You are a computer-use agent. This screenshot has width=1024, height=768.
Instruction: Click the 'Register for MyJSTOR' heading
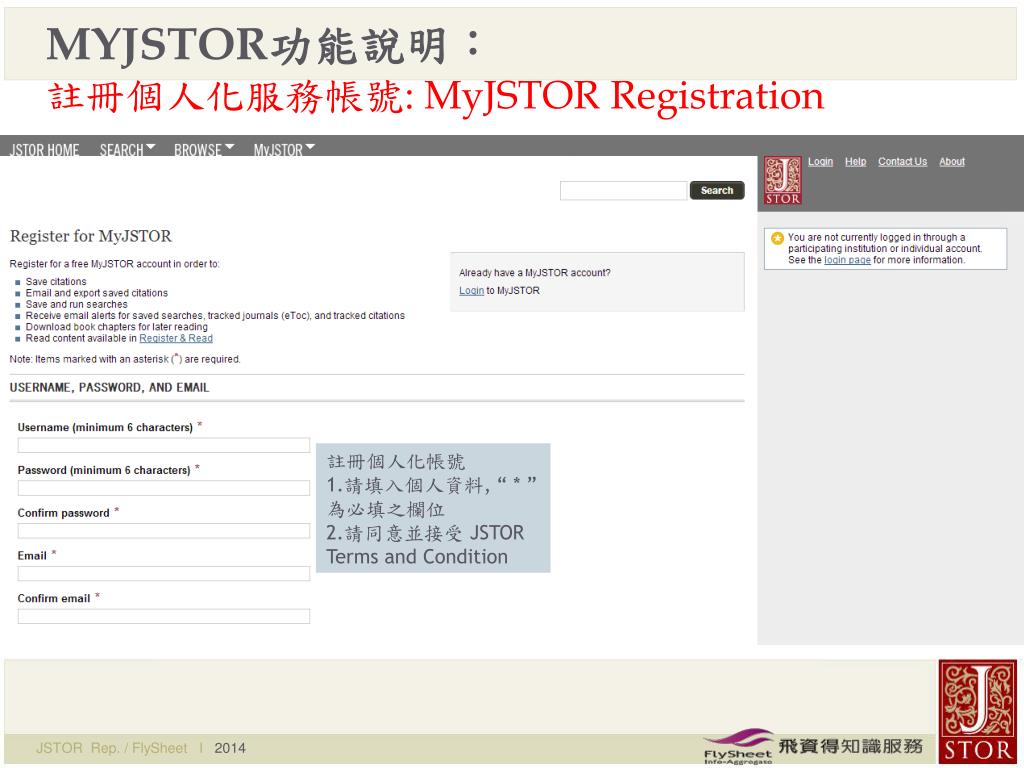click(x=91, y=236)
